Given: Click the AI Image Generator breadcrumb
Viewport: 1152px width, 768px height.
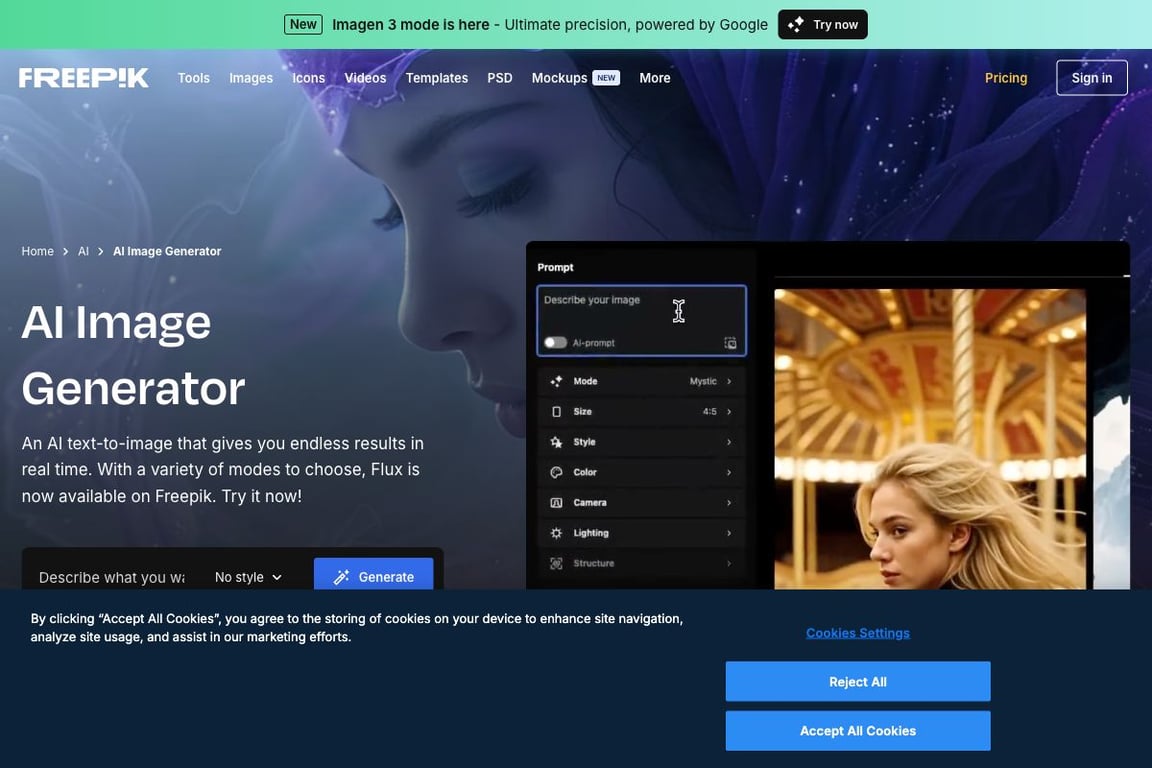Looking at the screenshot, I should (167, 251).
